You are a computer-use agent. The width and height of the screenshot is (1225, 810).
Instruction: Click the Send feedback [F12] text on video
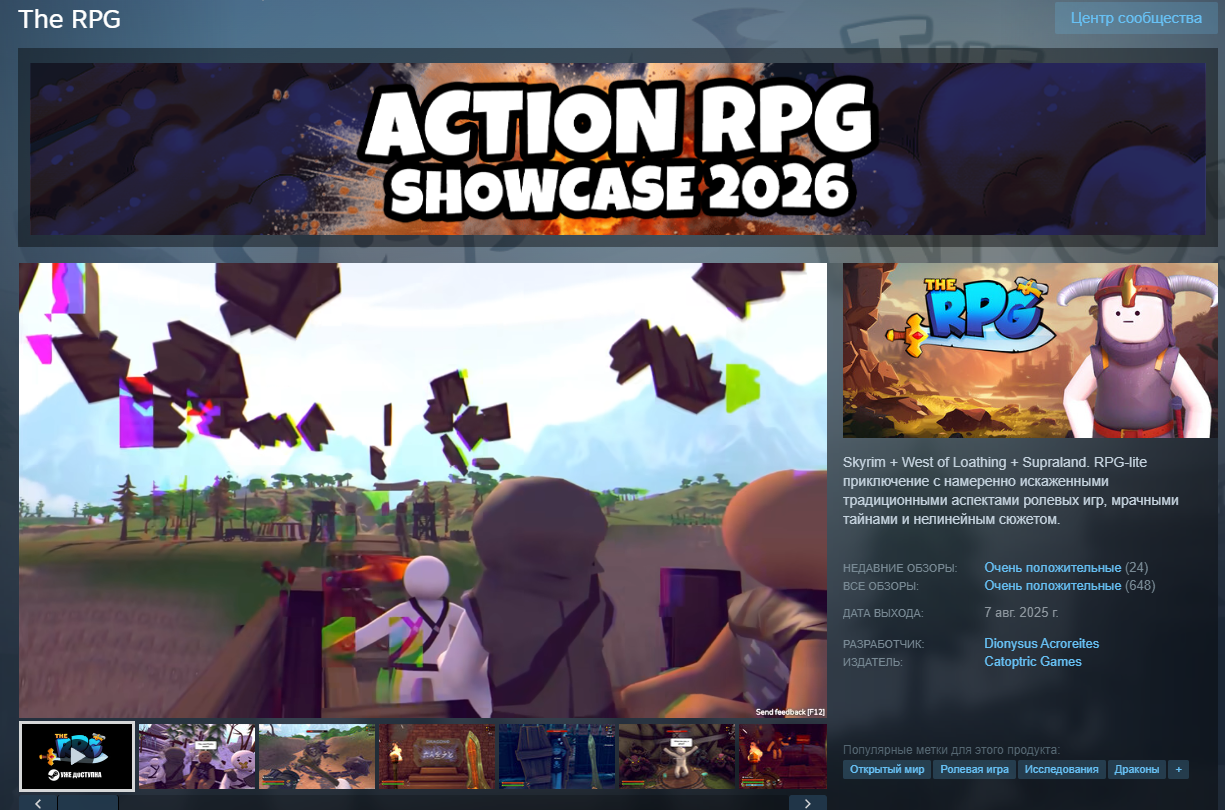tap(790, 711)
